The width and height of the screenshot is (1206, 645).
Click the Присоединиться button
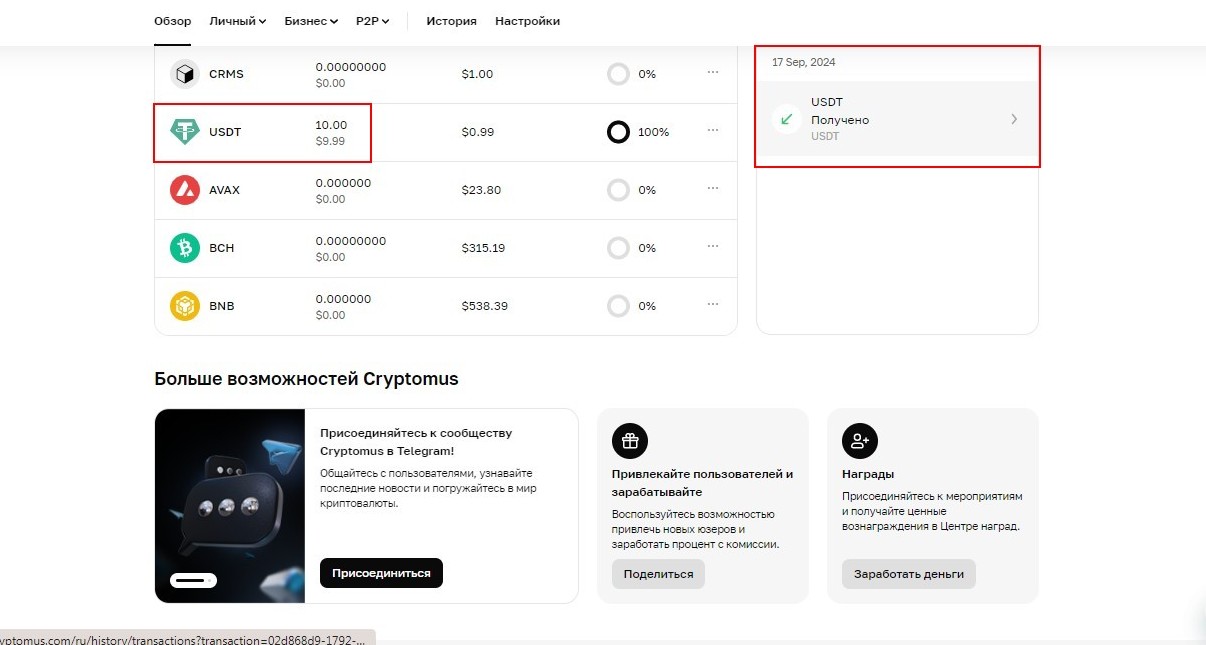[x=381, y=573]
